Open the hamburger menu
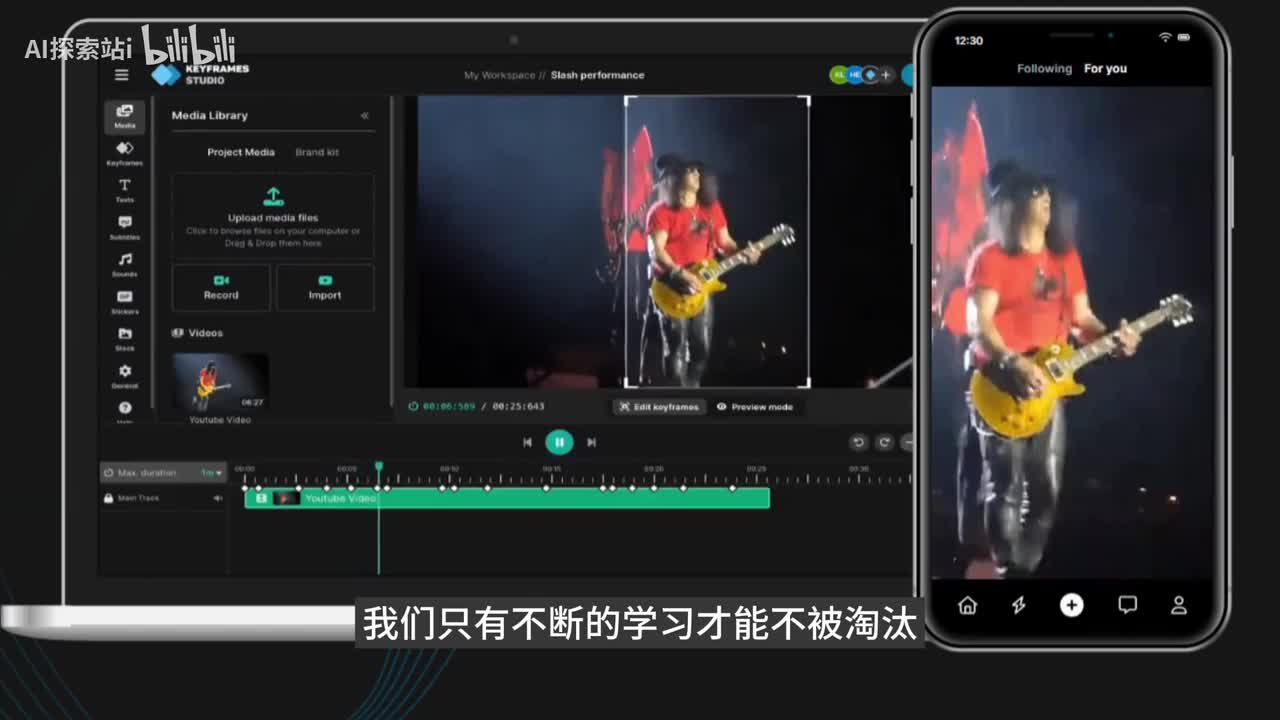 click(x=122, y=75)
